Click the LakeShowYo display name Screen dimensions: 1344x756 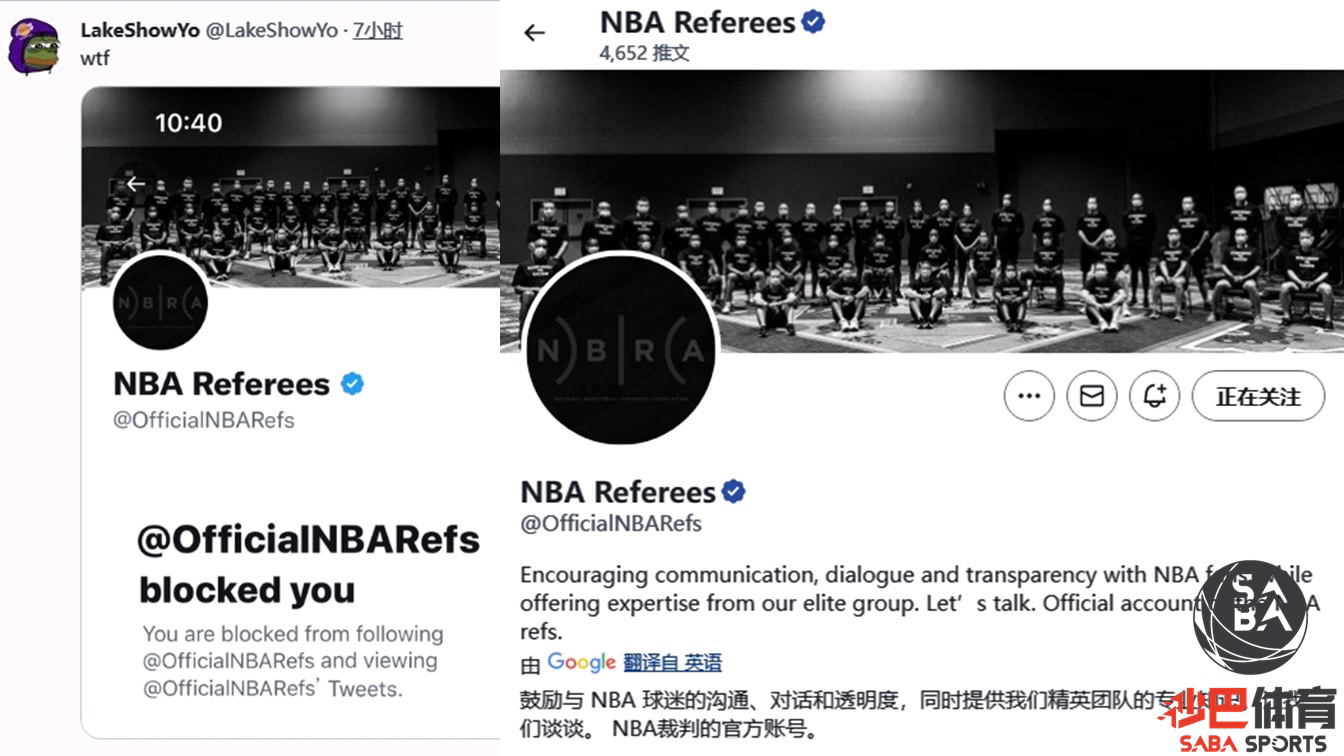tap(139, 30)
